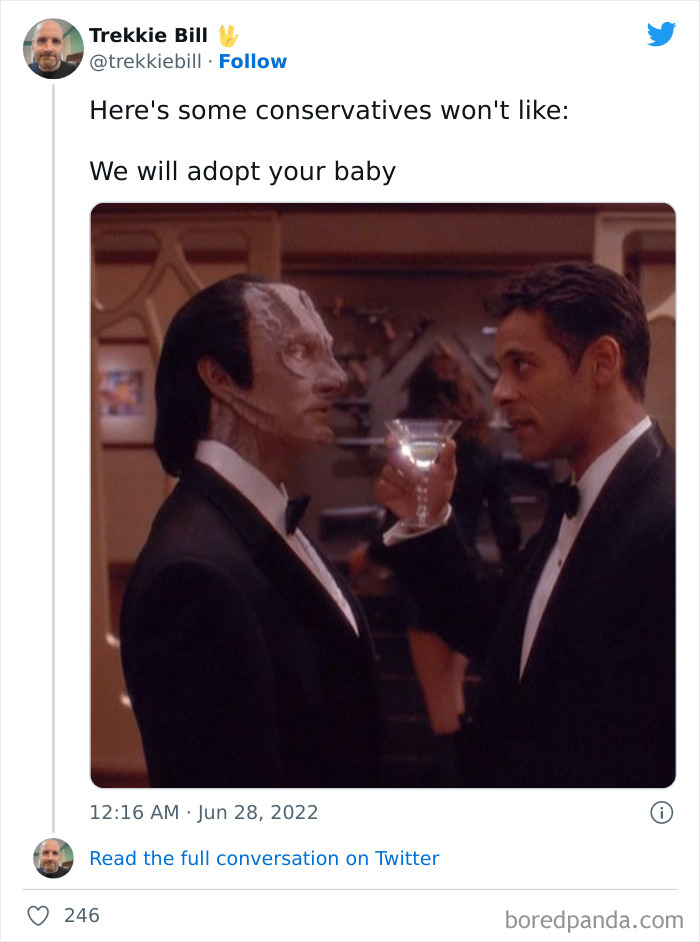Click the blue Twitter bird logo
The image size is (700, 942).
pos(661,34)
